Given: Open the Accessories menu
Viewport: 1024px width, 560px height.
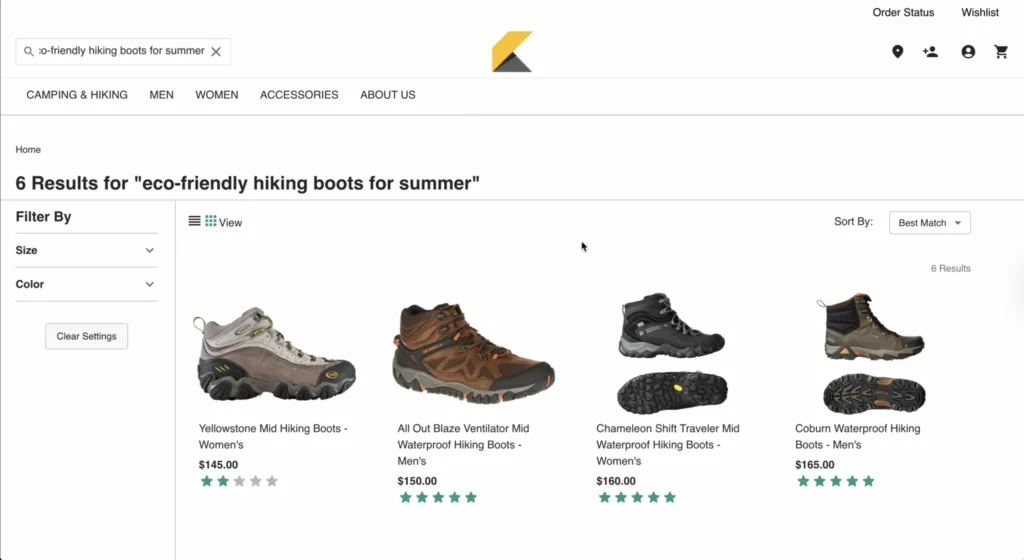Looking at the screenshot, I should click(299, 95).
